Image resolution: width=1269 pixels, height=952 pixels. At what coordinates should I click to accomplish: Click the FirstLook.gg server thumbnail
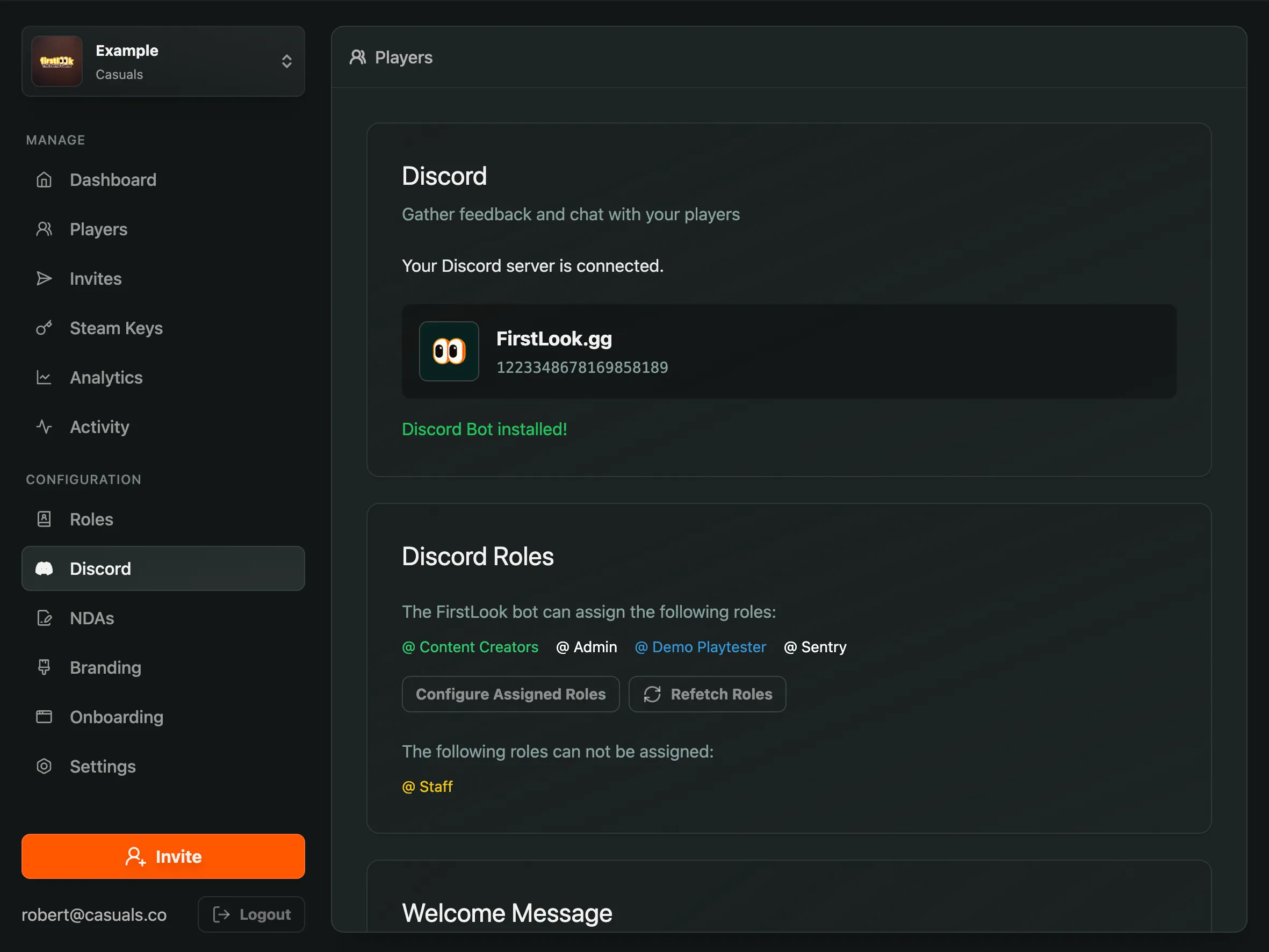449,352
